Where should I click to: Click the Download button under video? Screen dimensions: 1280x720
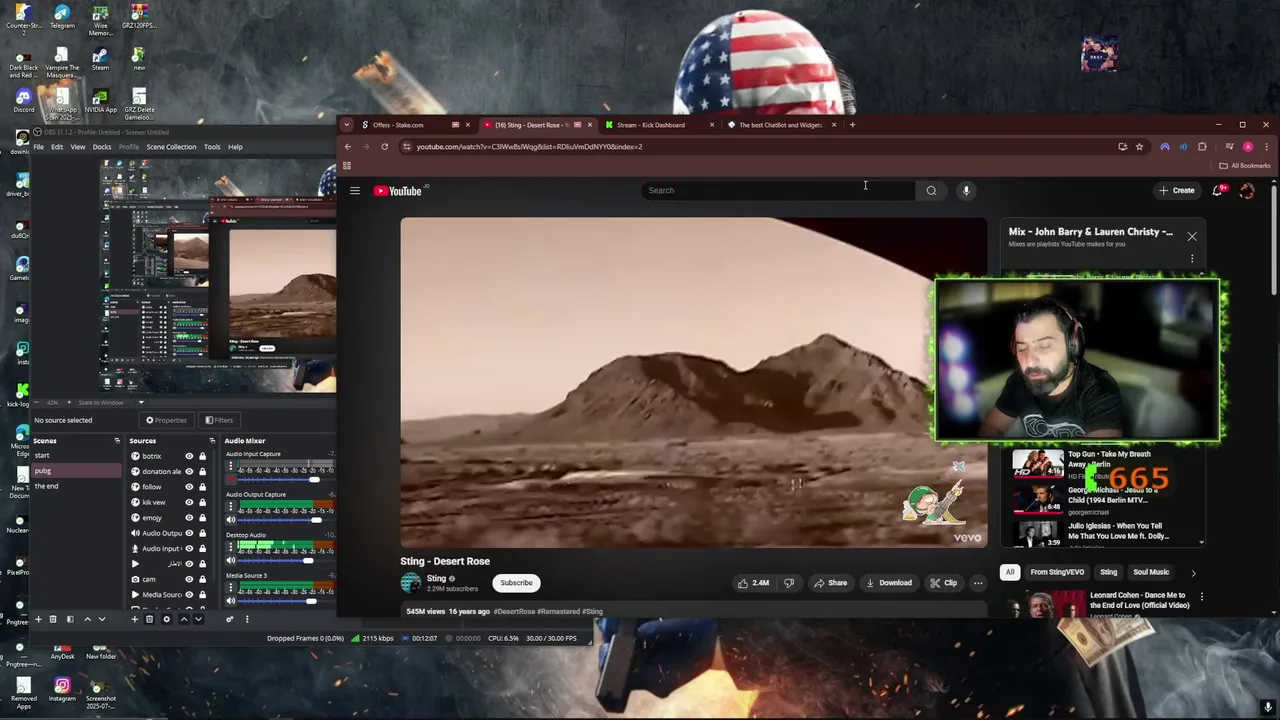click(x=889, y=583)
